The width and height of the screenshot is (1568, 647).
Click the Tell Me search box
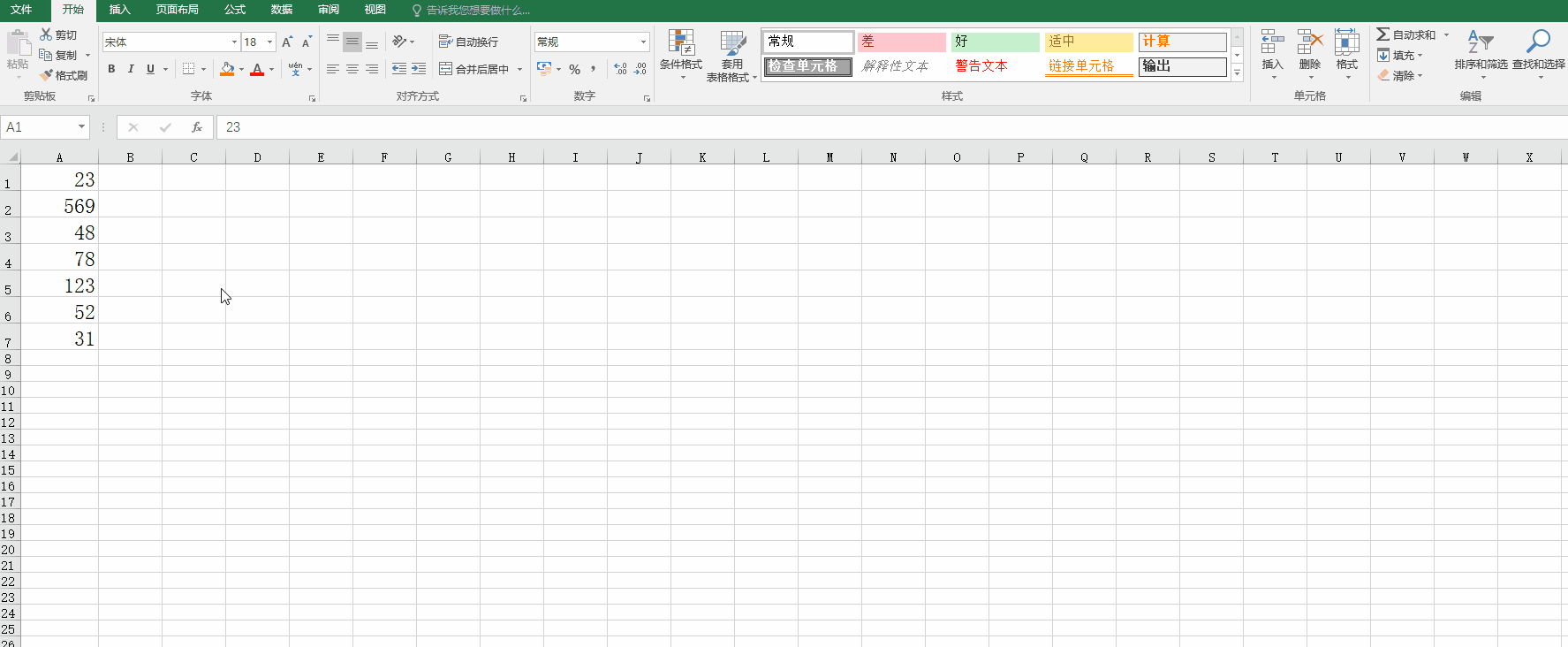(471, 10)
